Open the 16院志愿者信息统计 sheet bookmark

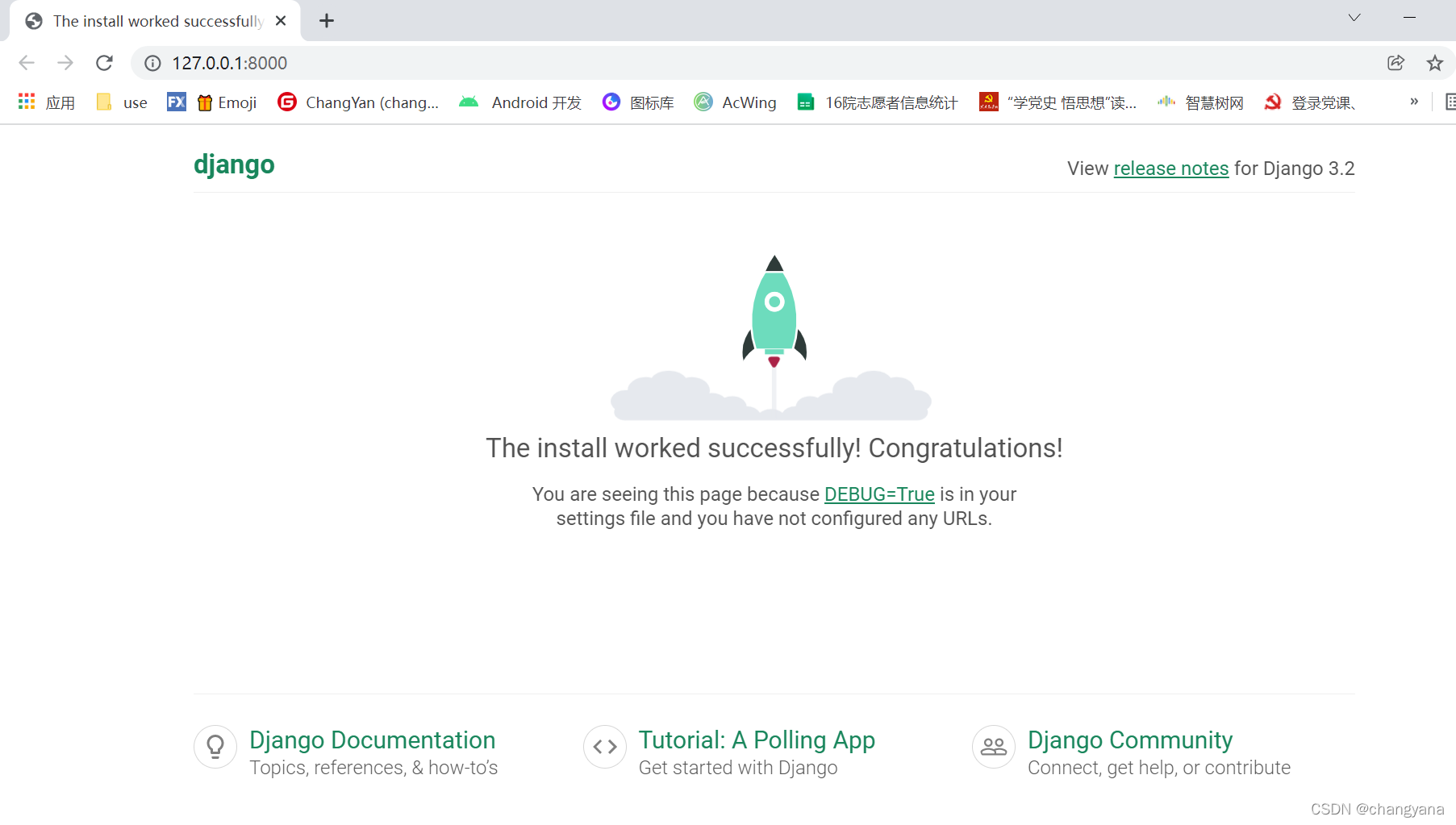click(x=878, y=102)
